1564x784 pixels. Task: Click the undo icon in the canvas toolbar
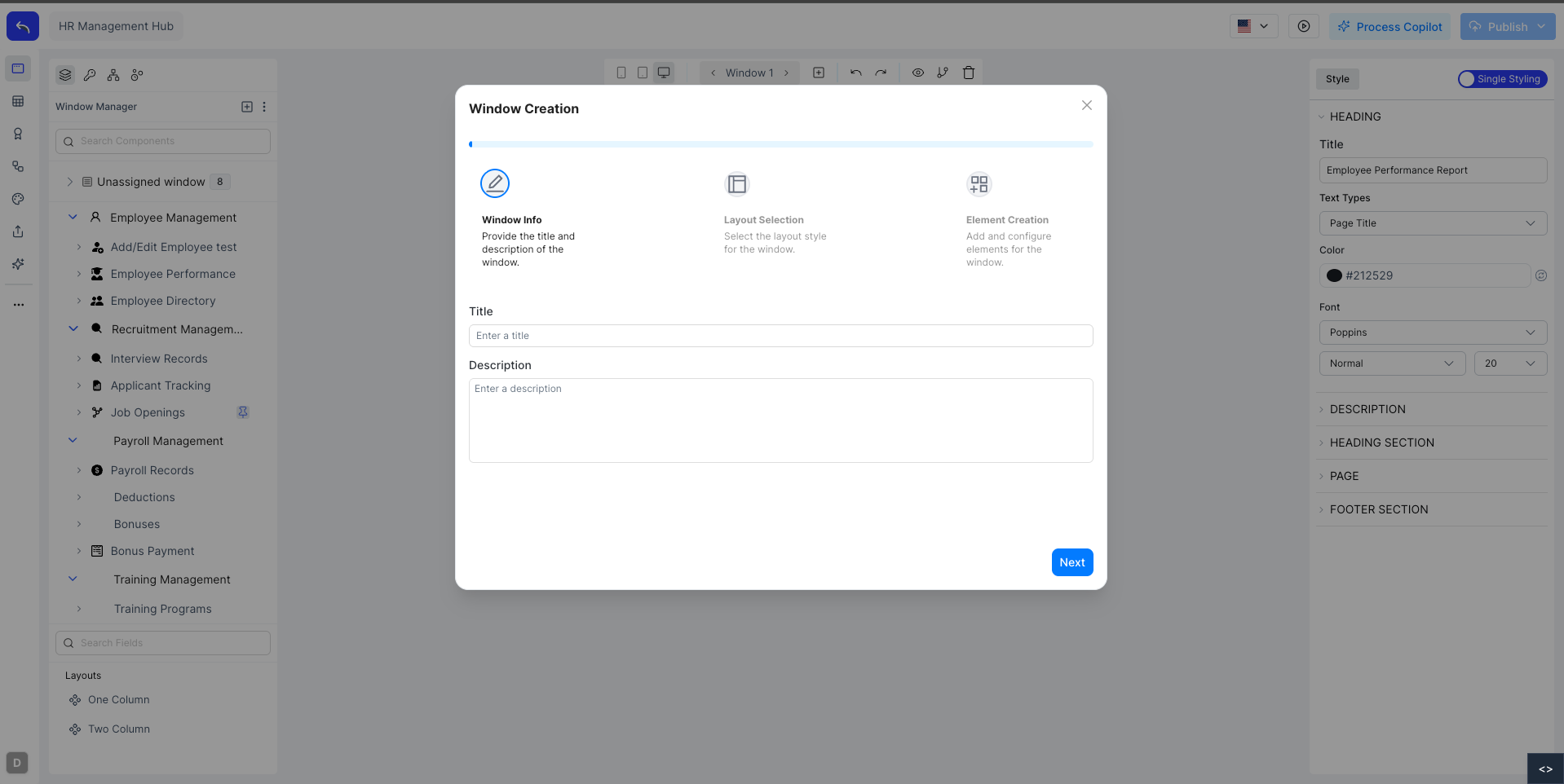tap(855, 73)
